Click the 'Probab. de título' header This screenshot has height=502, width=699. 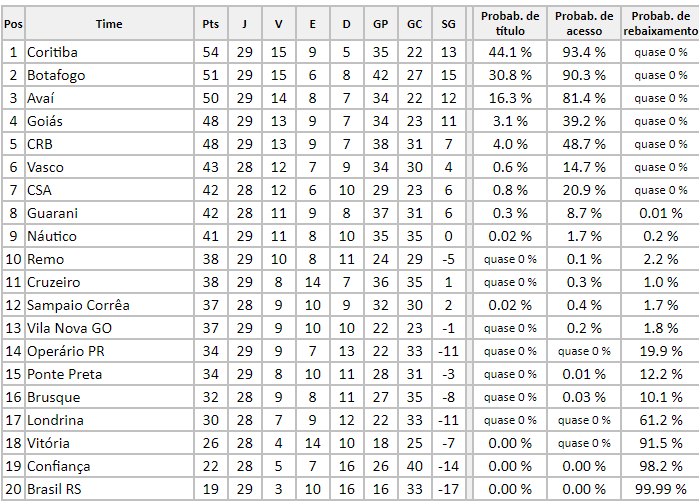pos(509,23)
